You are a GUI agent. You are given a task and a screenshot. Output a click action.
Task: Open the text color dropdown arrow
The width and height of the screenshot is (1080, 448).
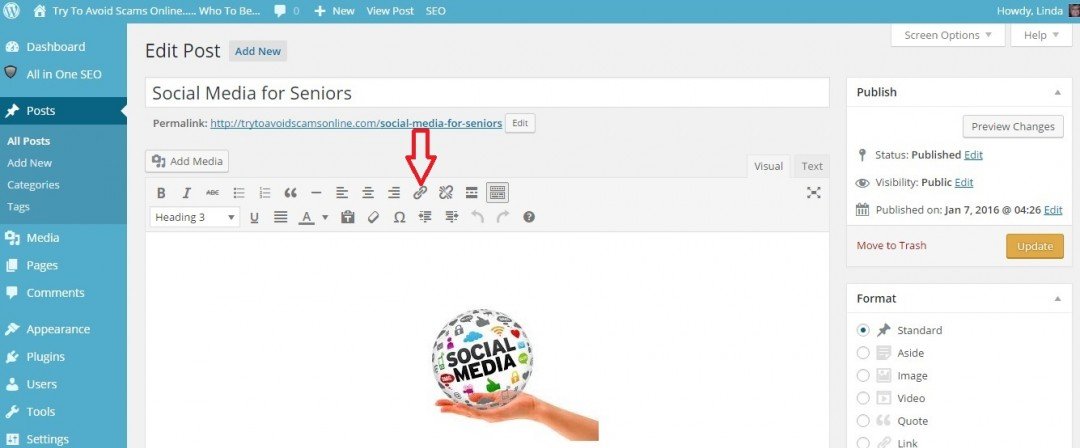[x=325, y=218]
